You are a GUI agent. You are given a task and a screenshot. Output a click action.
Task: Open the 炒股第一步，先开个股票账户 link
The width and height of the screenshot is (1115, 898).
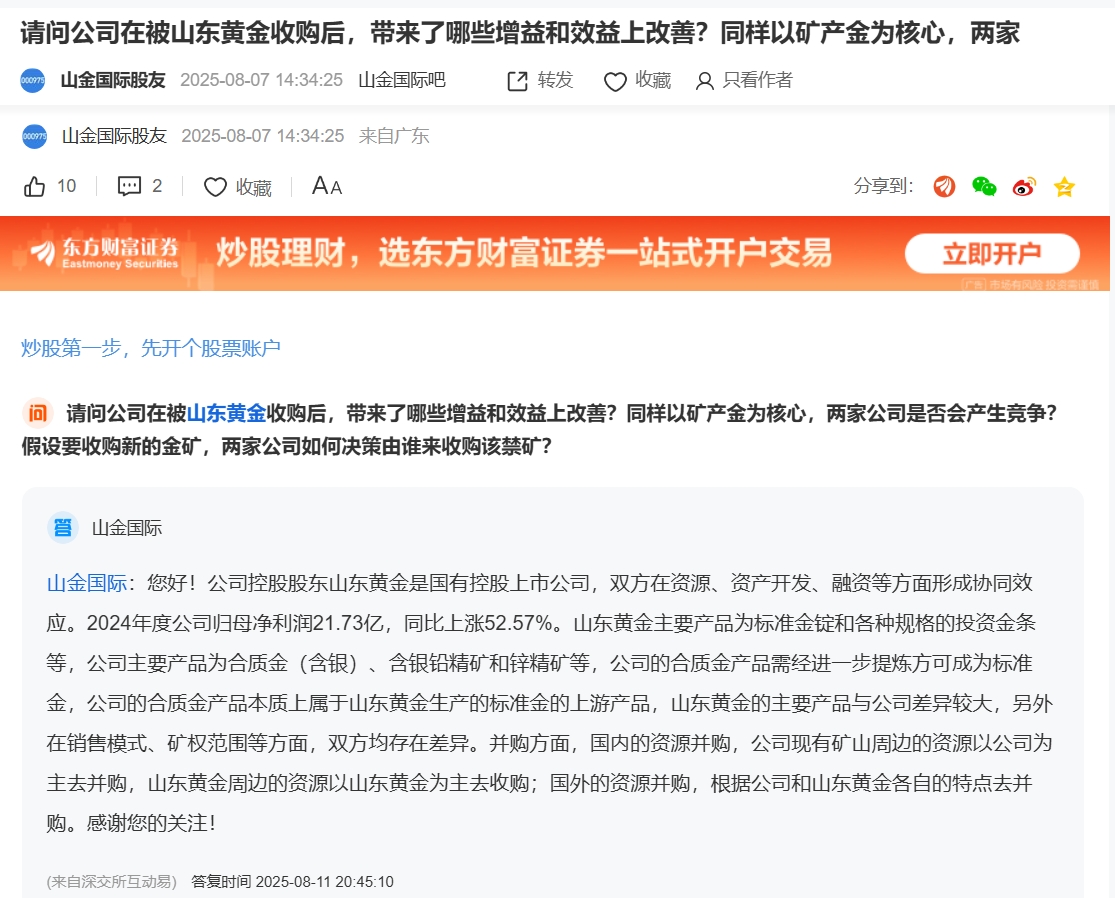pyautogui.click(x=151, y=348)
